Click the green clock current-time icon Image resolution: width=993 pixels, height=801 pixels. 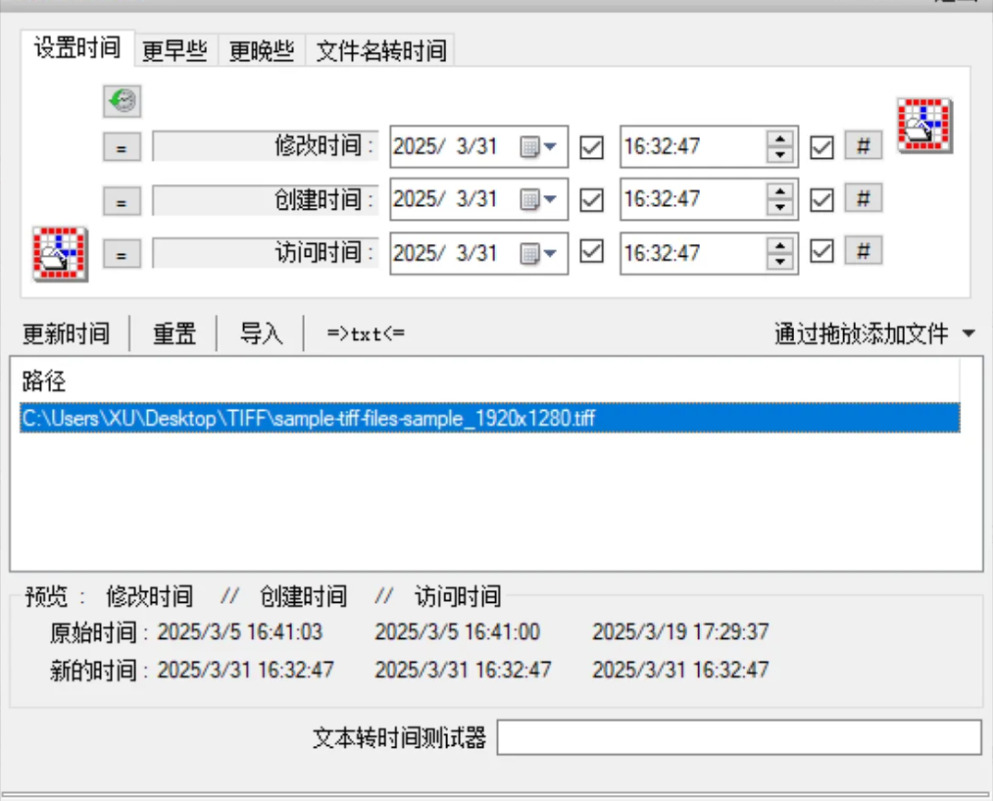122,101
